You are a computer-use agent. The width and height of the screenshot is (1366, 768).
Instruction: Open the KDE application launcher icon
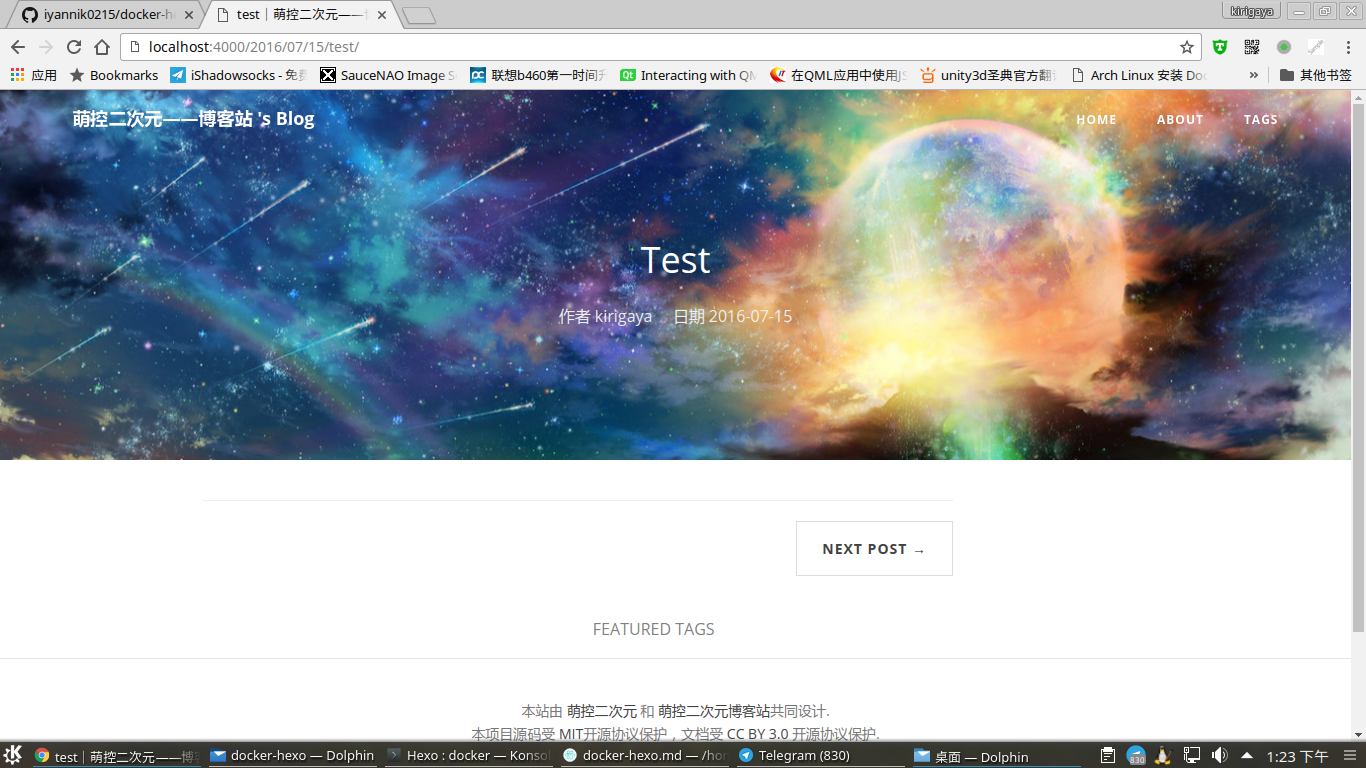click(13, 755)
